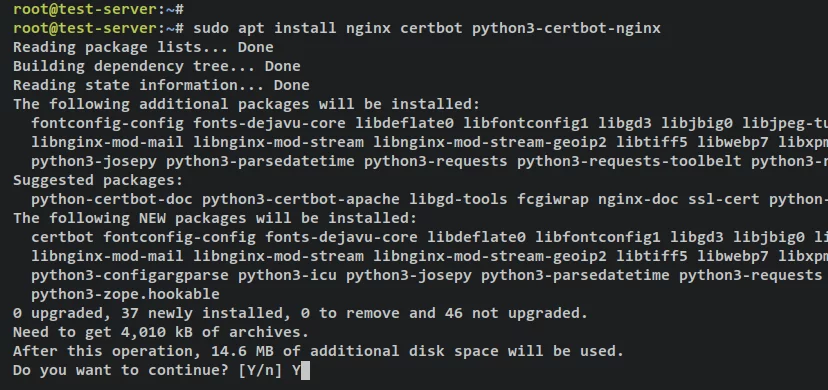Click the 'The following NEW packages' heading
Viewport: 828px width, 390px height.
click(x=215, y=218)
